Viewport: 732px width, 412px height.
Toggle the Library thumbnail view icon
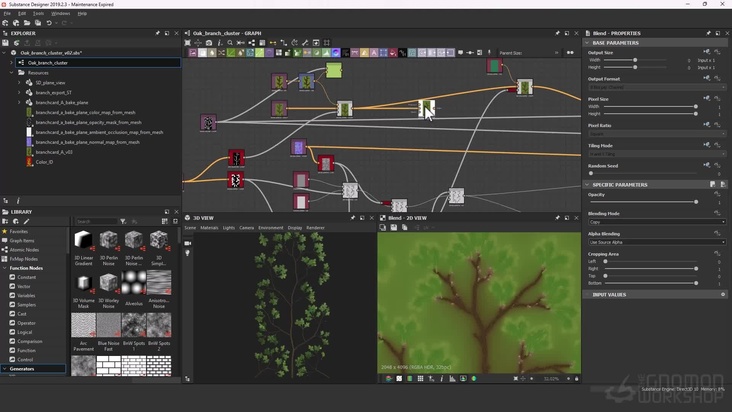164,221
